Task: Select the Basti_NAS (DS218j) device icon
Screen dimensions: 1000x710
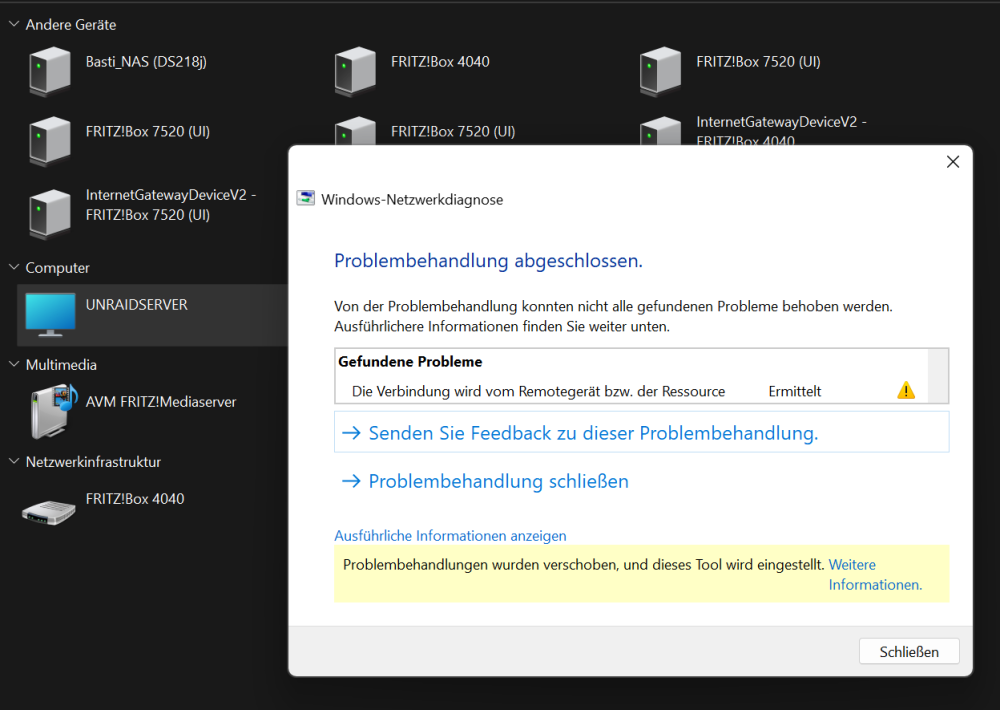Action: (x=50, y=71)
